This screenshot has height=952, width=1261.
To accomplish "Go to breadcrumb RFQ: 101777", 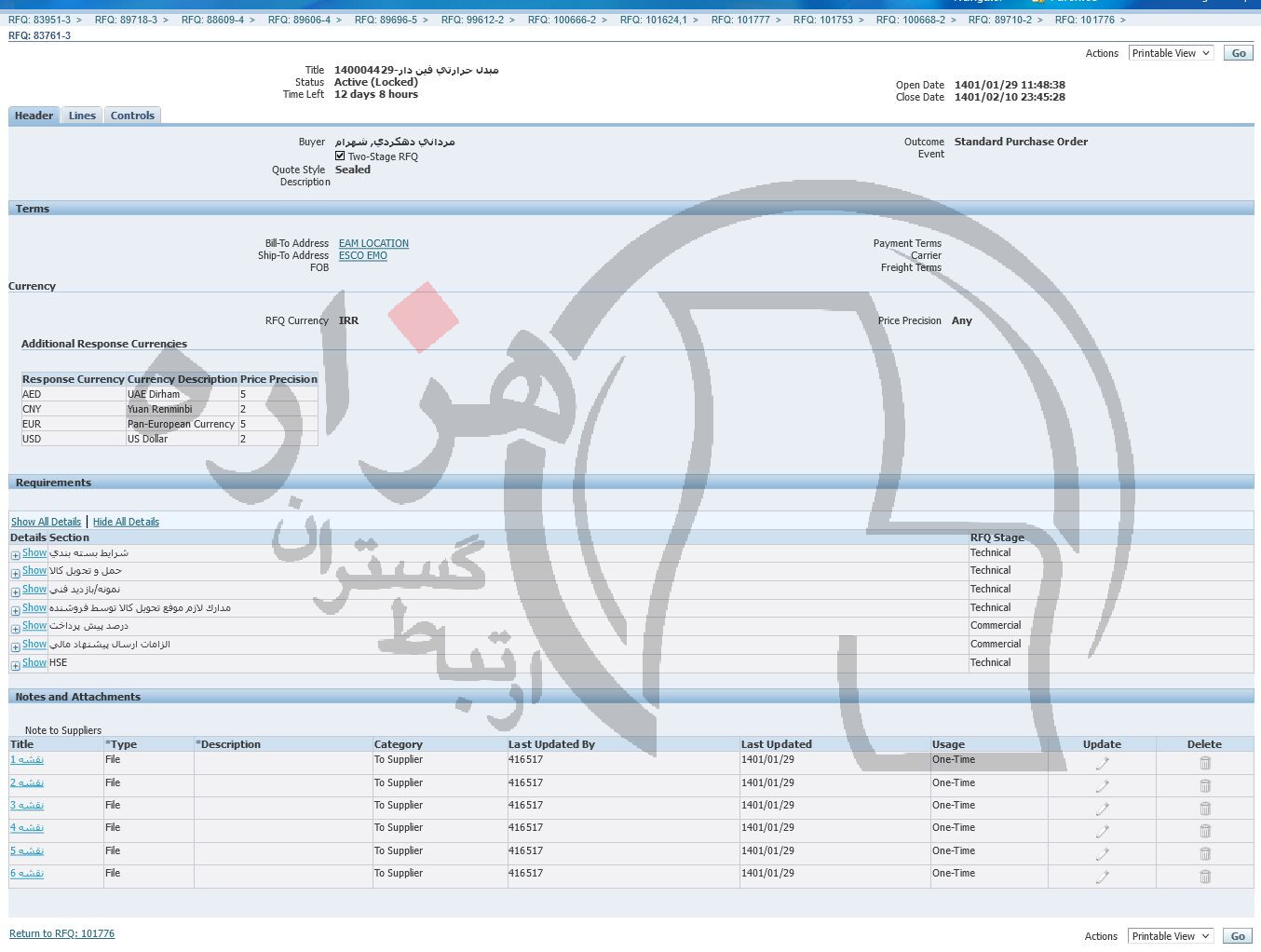I will 740,20.
